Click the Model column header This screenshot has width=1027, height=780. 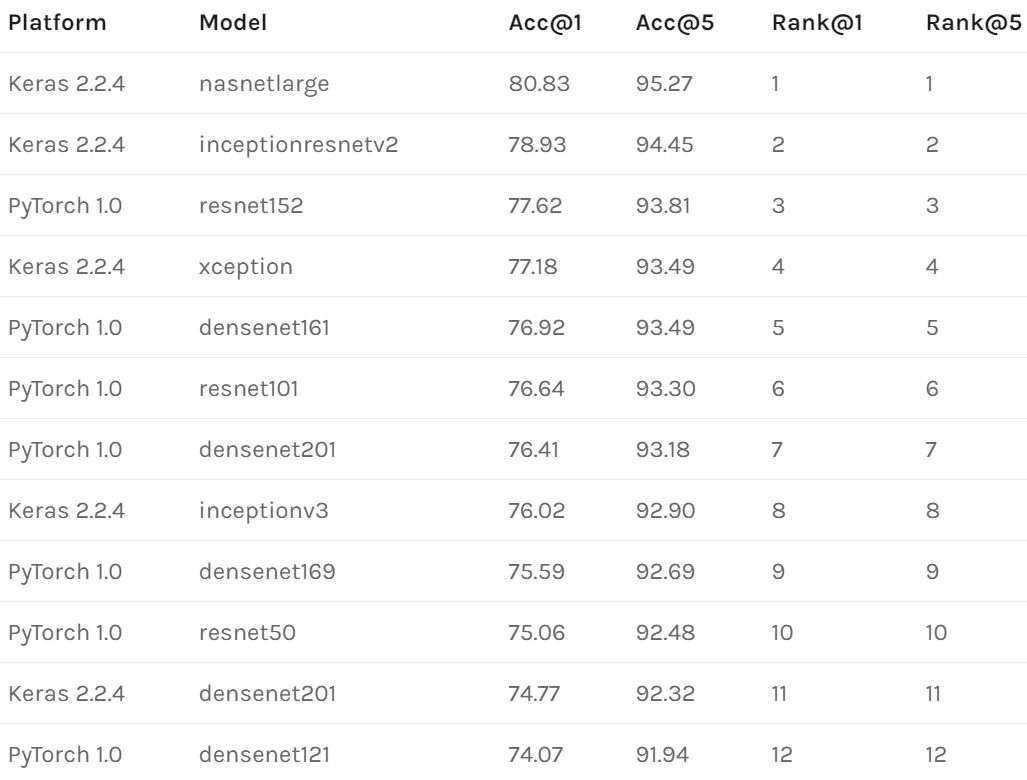point(233,23)
